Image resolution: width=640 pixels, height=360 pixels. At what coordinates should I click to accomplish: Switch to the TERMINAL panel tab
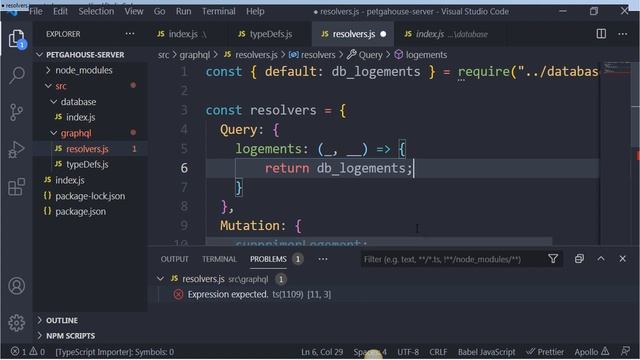coord(219,259)
